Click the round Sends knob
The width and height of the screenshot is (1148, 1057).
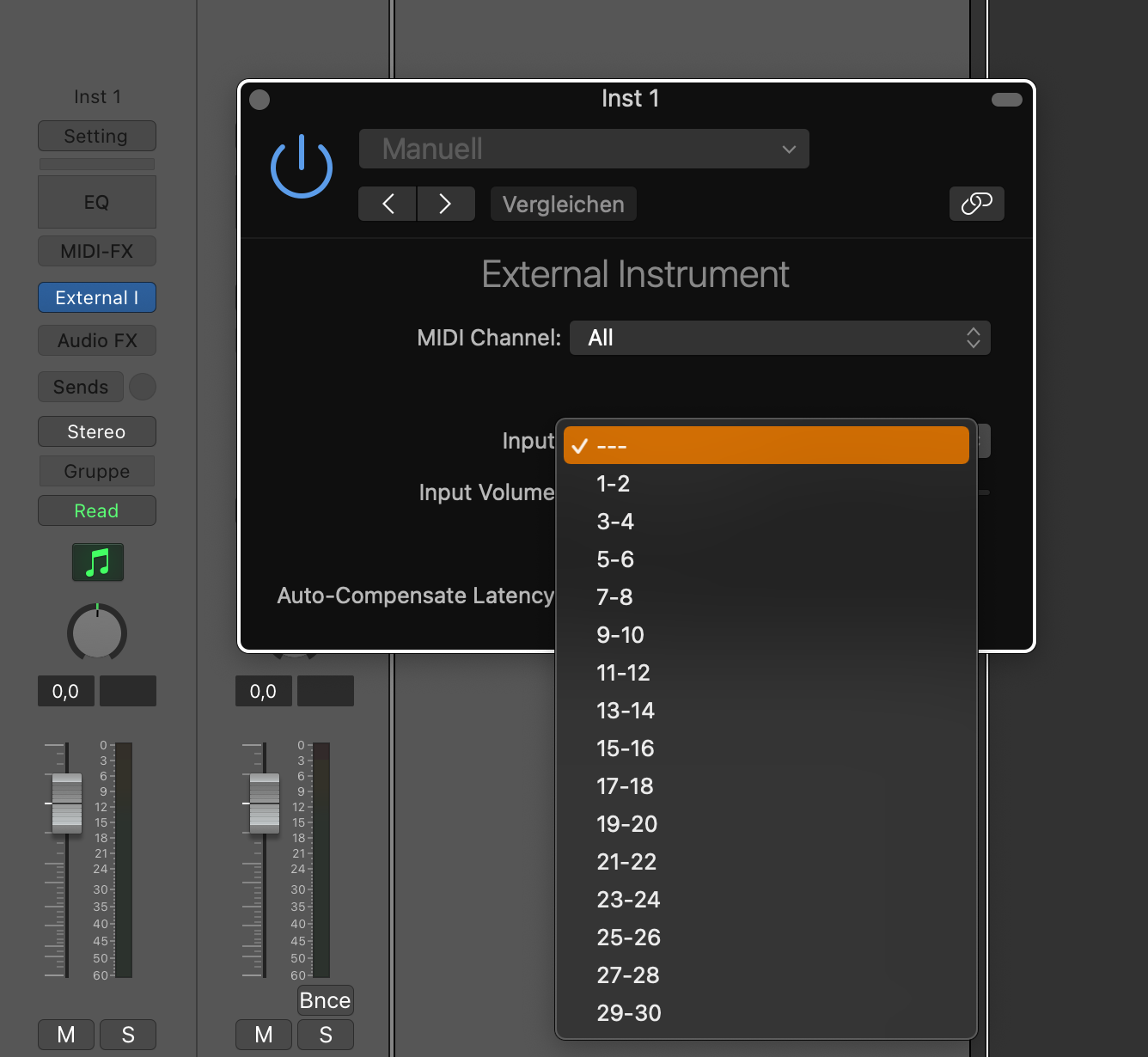(x=143, y=387)
